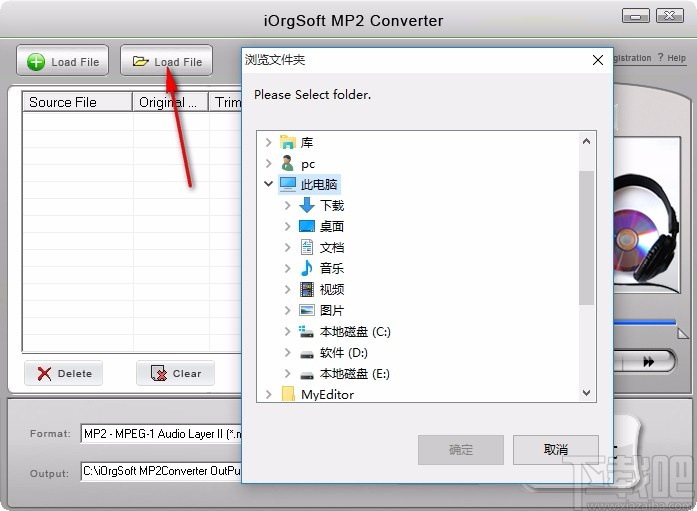Expand the 本地磁盘 (C:) drive
Screen dimensions: 697x511
coord(288,331)
